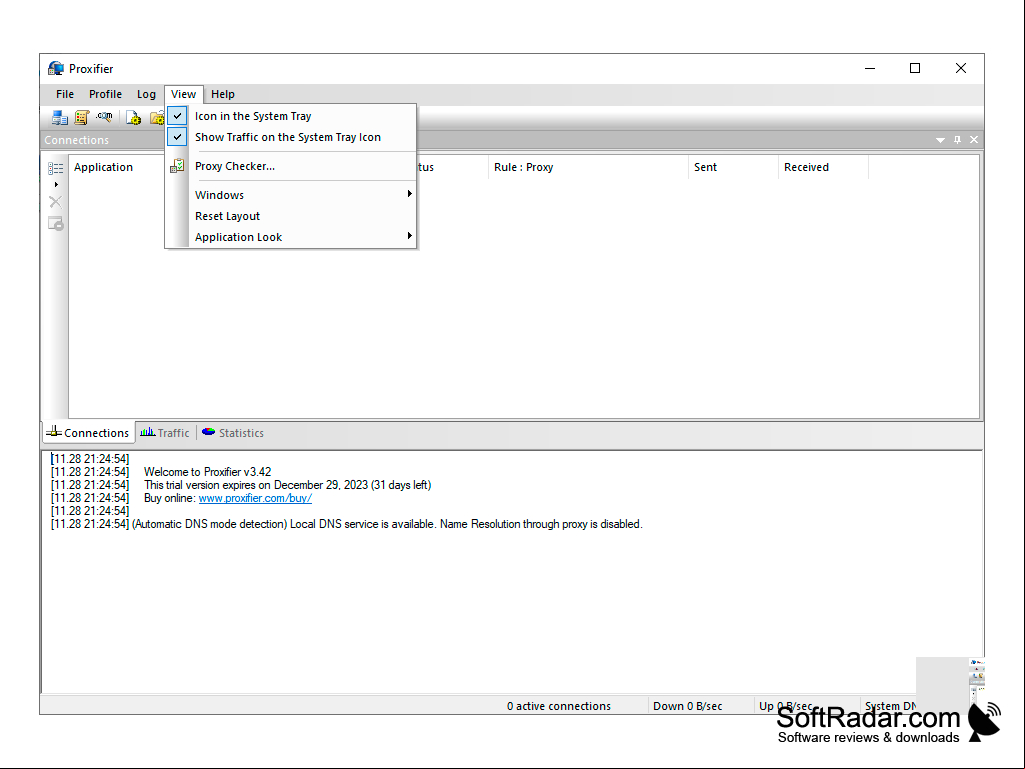Sort by the Sent column header
This screenshot has width=1025, height=769.
[x=733, y=167]
